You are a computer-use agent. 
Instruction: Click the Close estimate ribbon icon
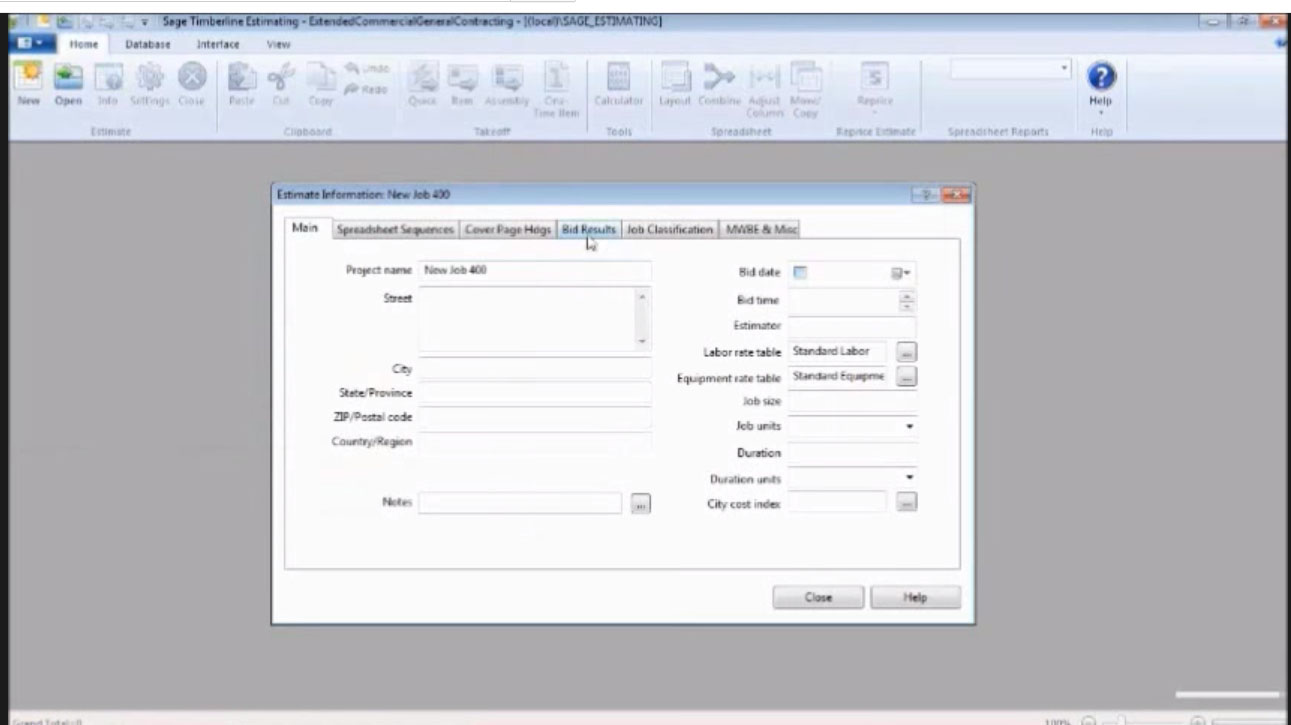pyautogui.click(x=190, y=78)
